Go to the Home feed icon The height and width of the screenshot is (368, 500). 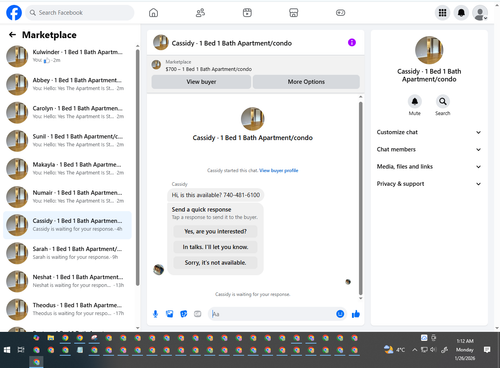pyautogui.click(x=153, y=13)
